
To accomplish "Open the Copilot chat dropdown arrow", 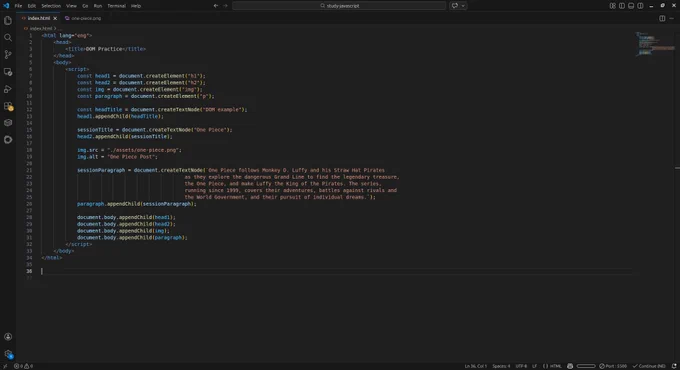I will 463,6.
